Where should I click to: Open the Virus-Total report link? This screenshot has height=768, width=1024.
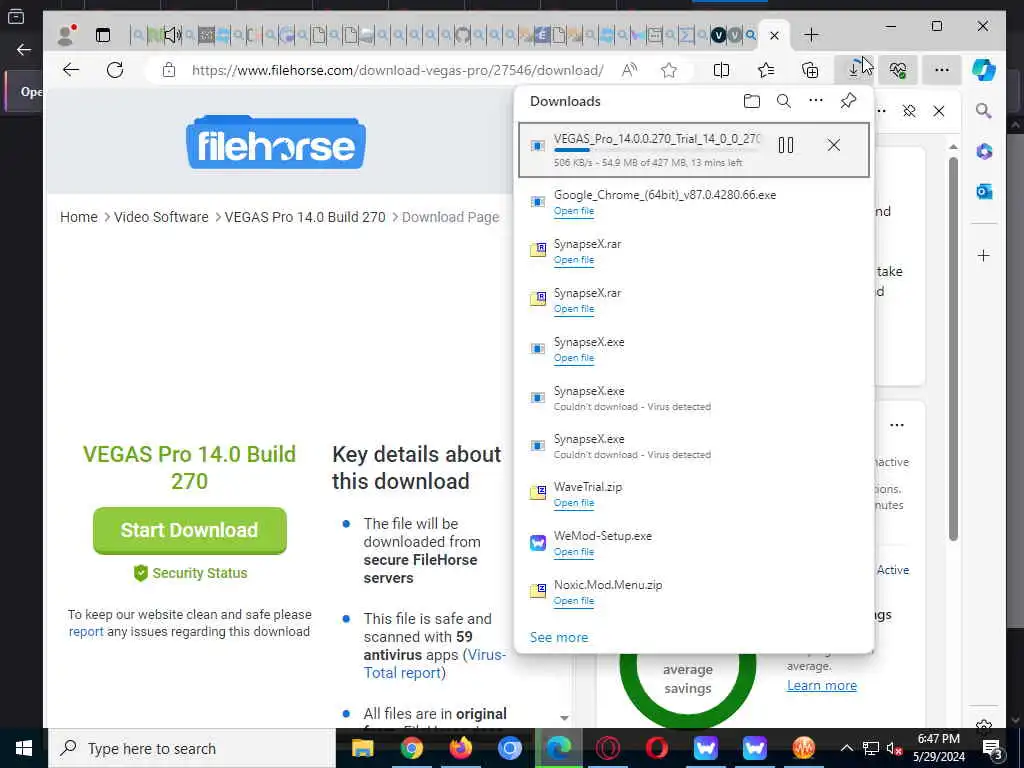pyautogui.click(x=435, y=664)
